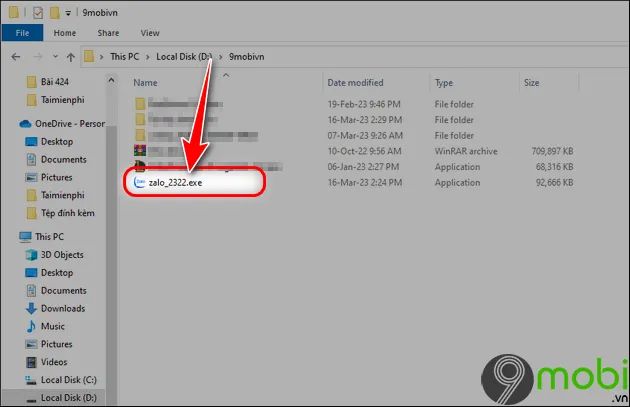This screenshot has width=630, height=407.
Task: Open first Taimienphi folder in quick access
Action: 63,100
